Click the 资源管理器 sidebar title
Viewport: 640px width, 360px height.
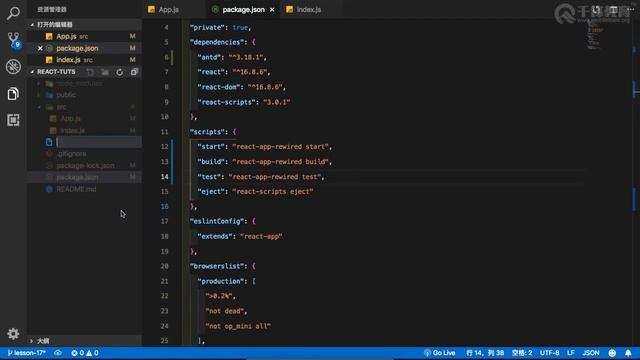[52, 9]
